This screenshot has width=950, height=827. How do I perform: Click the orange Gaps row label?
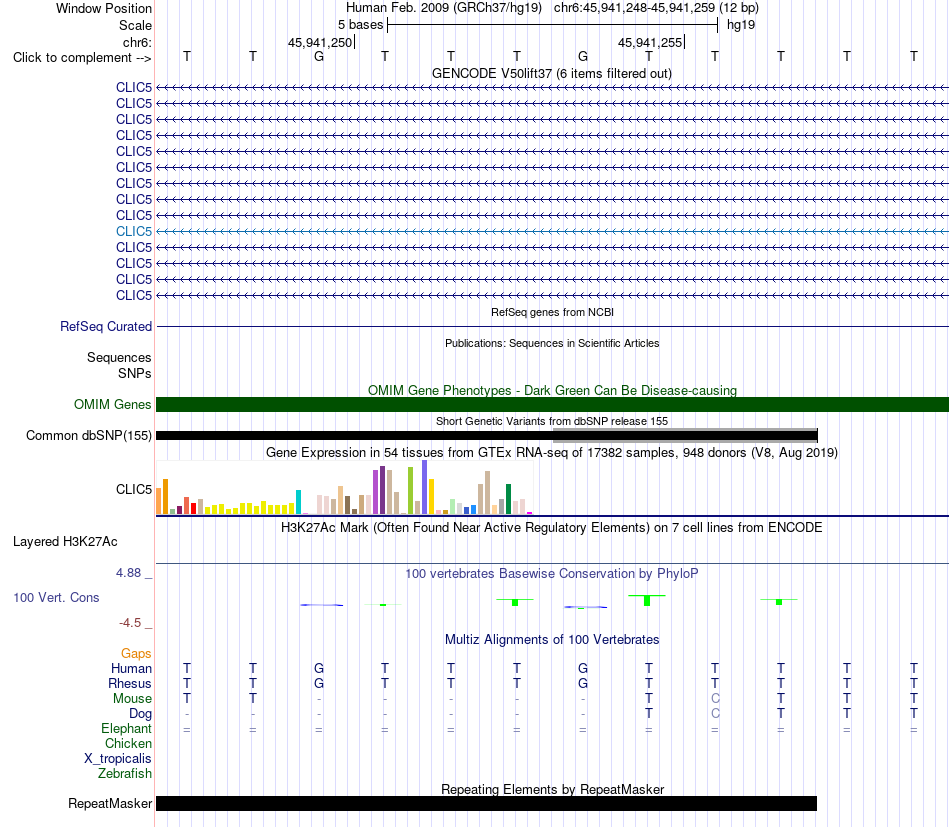[136, 653]
